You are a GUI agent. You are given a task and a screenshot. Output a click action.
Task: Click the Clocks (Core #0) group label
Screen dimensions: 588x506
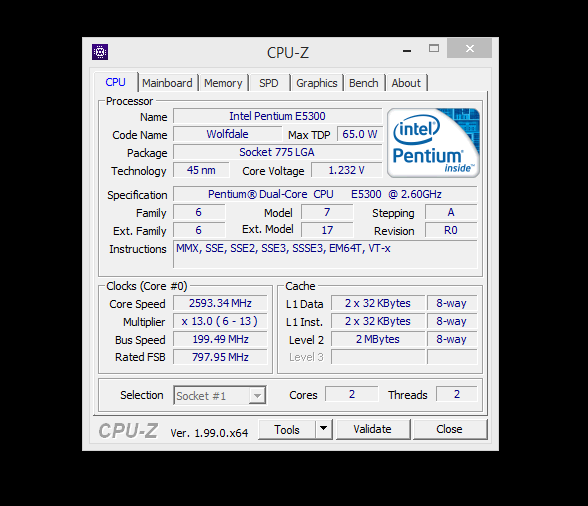tap(147, 286)
